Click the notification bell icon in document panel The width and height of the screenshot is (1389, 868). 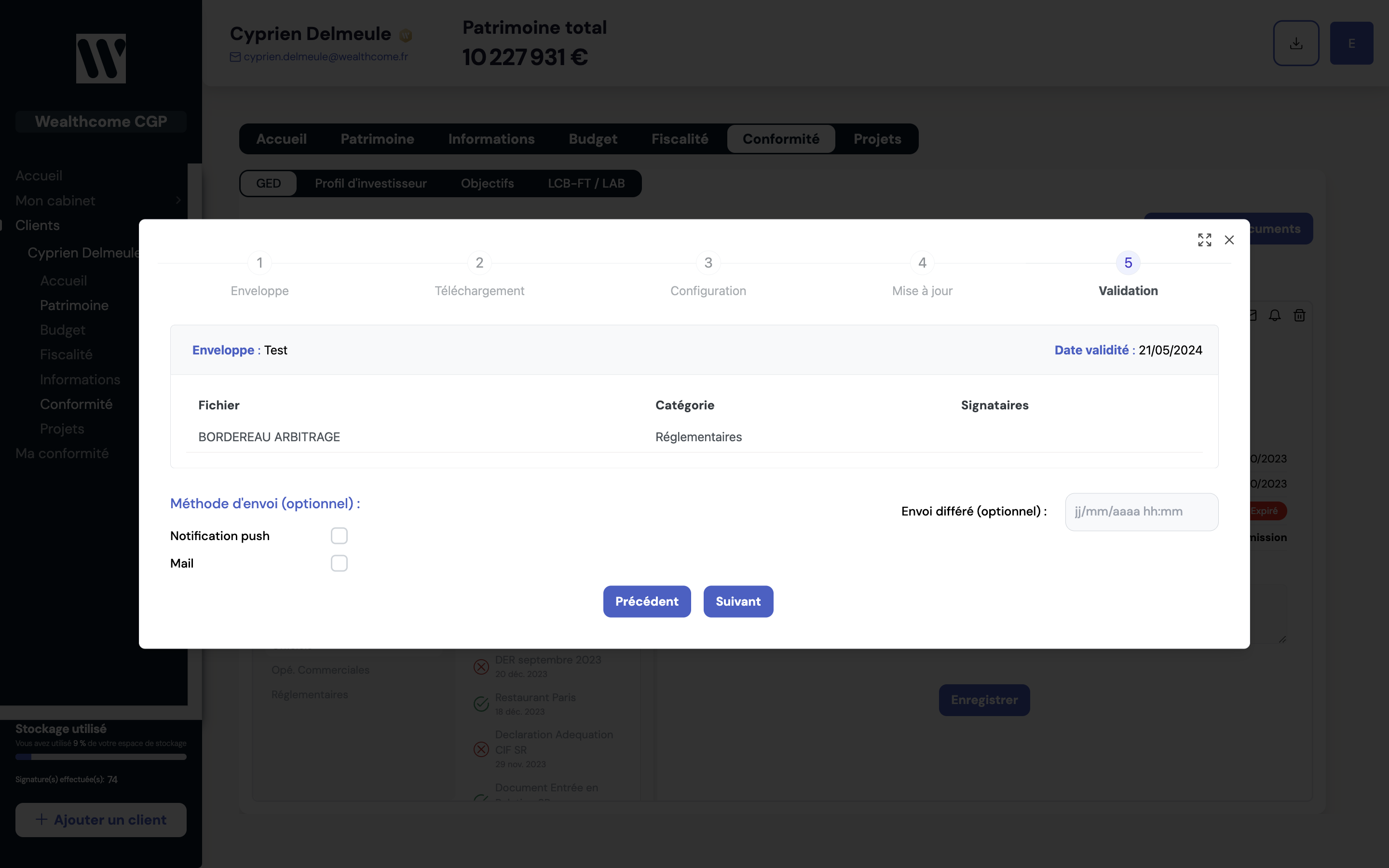pos(1275,315)
